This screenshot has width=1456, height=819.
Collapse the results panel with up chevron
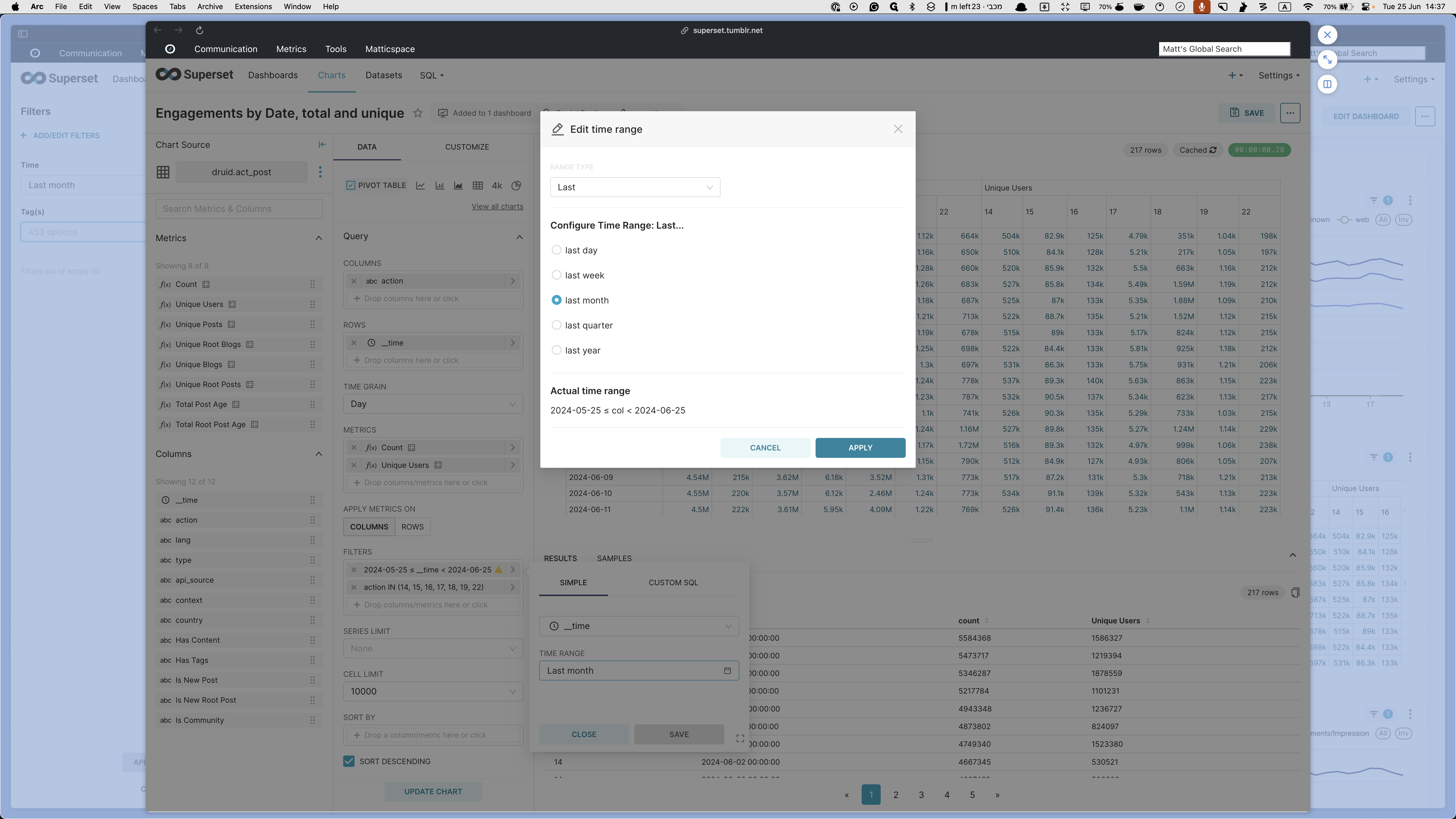tap(1292, 555)
